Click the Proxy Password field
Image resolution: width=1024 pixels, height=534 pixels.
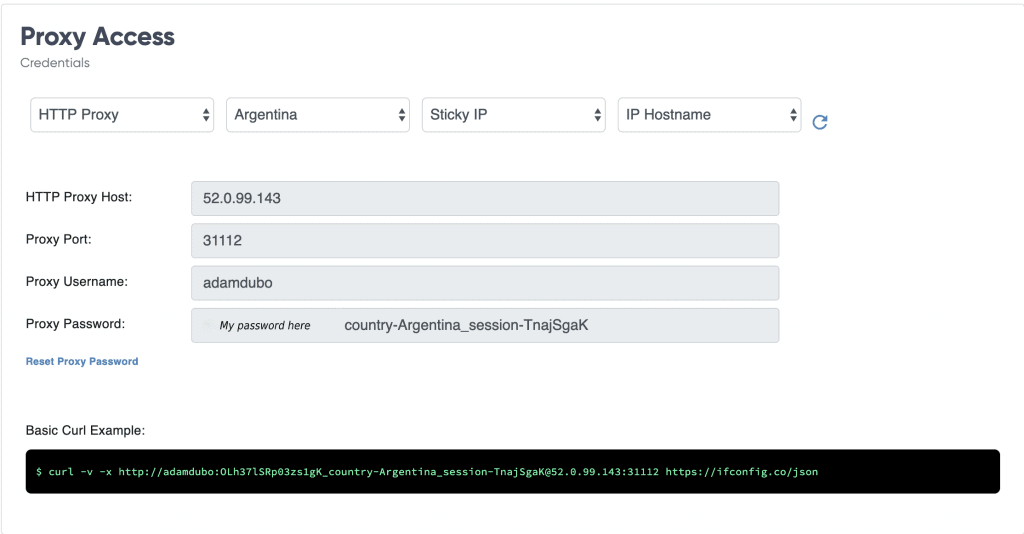pos(485,325)
